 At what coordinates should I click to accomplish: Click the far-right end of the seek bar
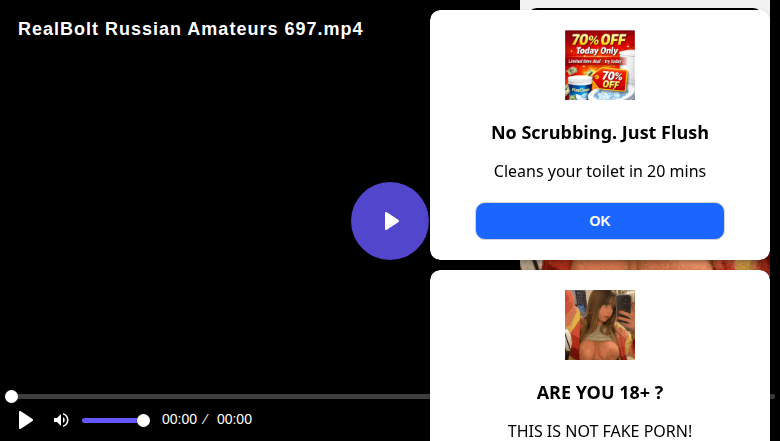[773, 396]
